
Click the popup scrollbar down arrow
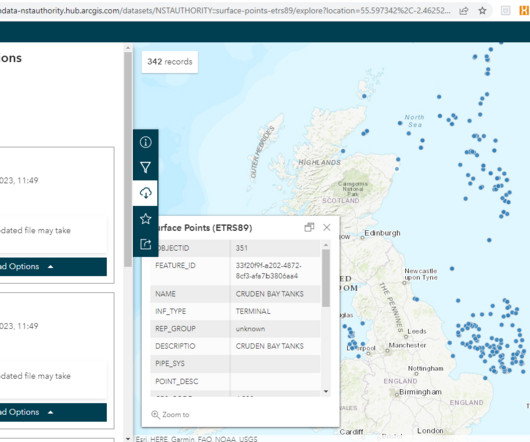[326, 391]
